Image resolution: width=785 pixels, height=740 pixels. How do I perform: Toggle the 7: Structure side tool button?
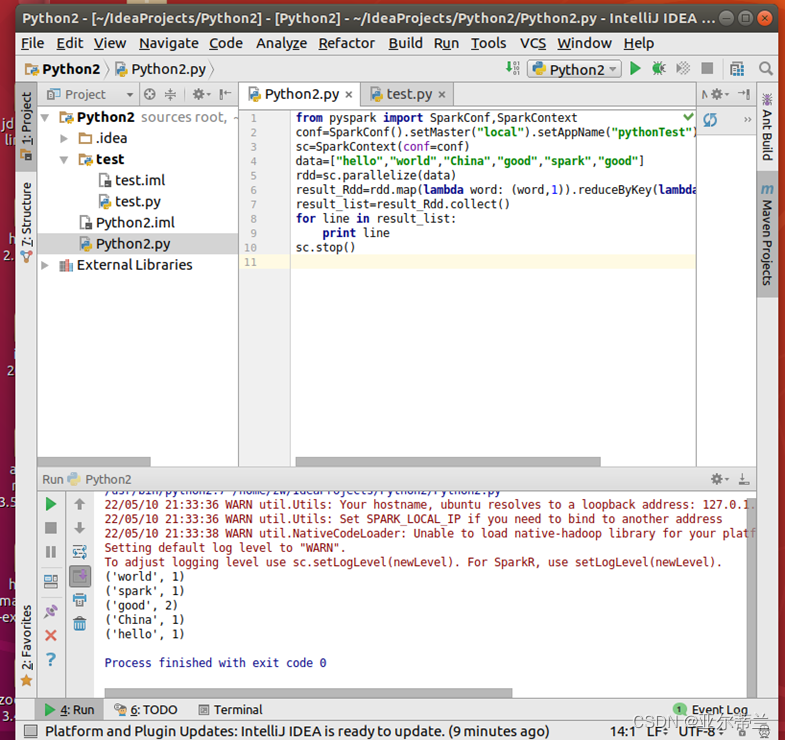(x=26, y=222)
